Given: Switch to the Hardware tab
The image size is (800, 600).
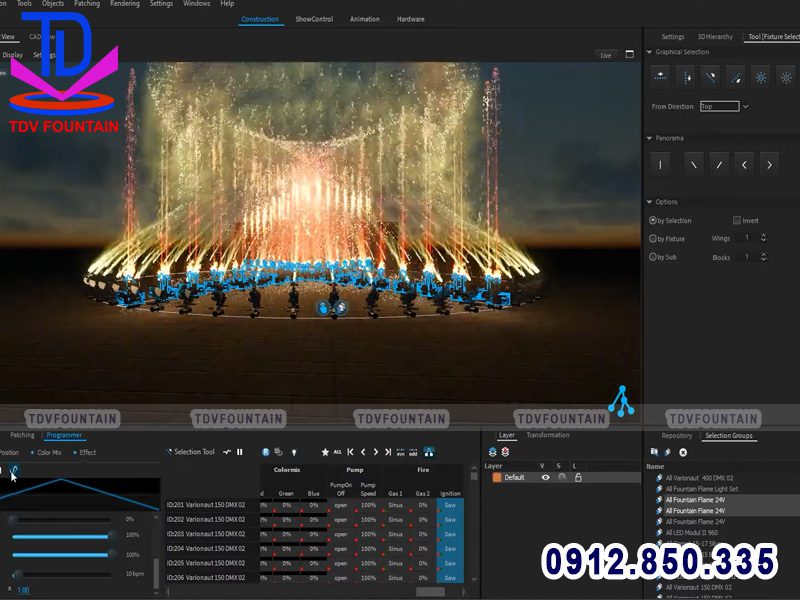Looking at the screenshot, I should click(411, 19).
